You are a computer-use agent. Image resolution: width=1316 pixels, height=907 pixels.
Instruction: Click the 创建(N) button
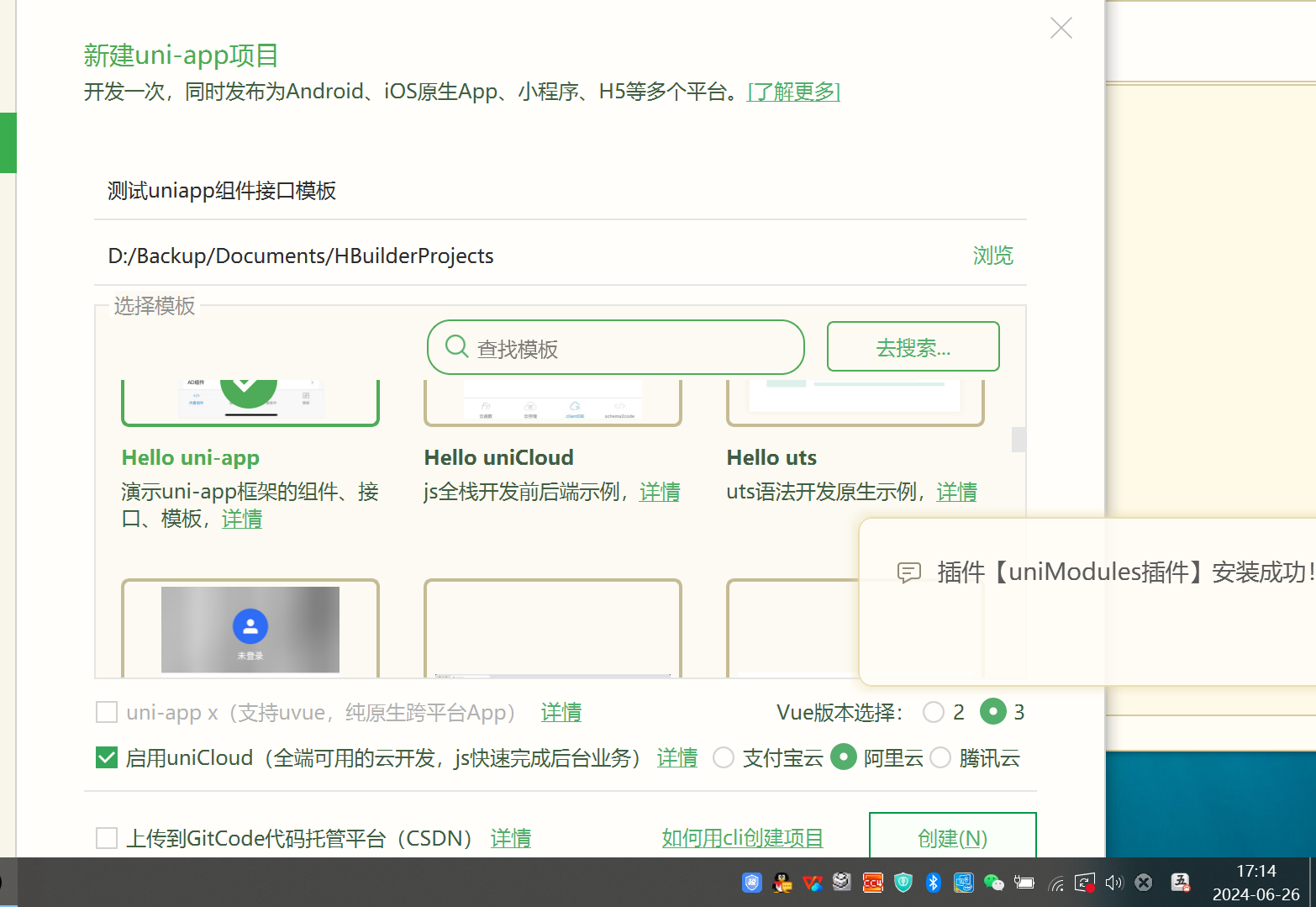coord(952,836)
